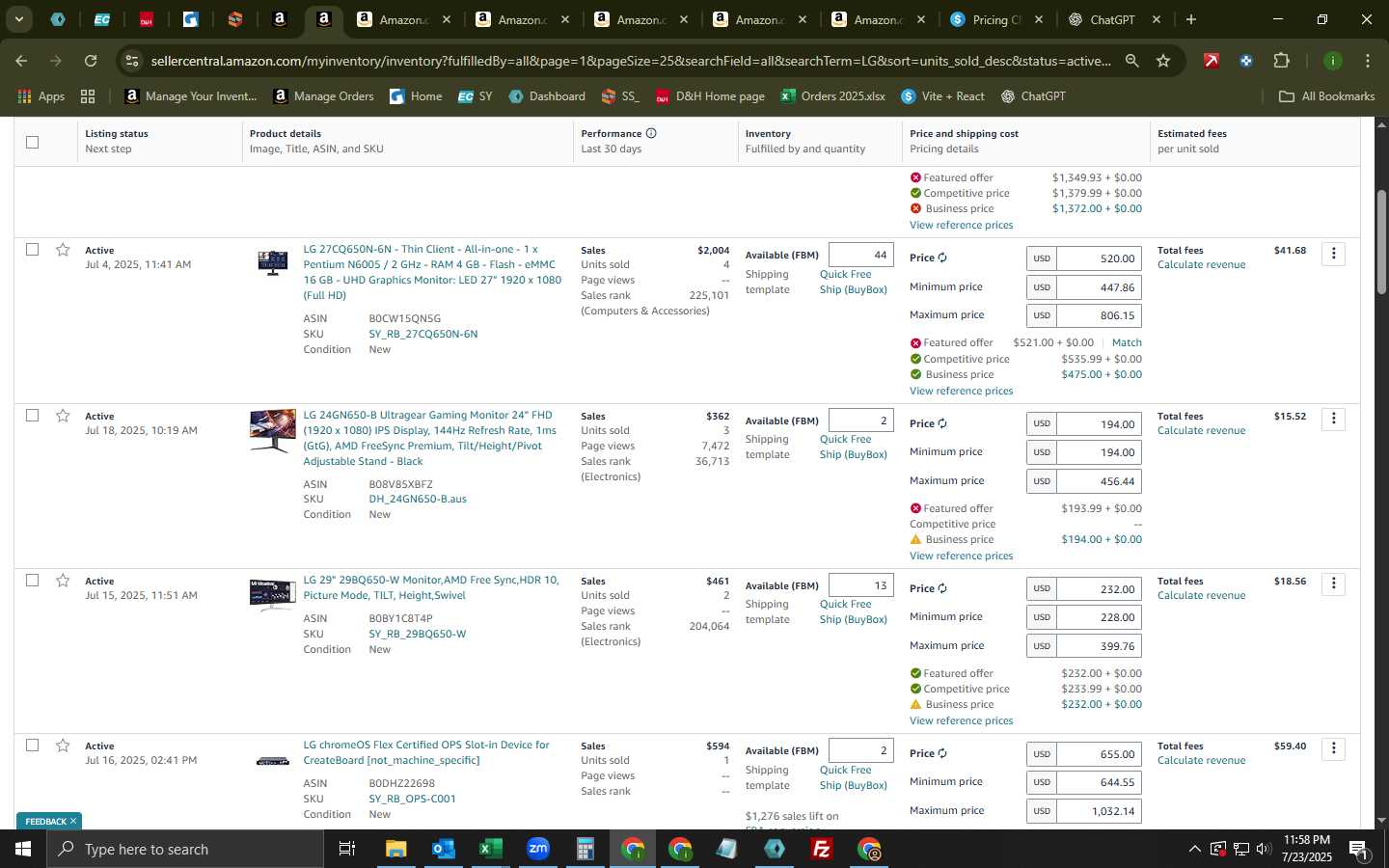Open the browser Extensions puzzle icon
This screenshot has width=1389, height=868.
(1281, 61)
